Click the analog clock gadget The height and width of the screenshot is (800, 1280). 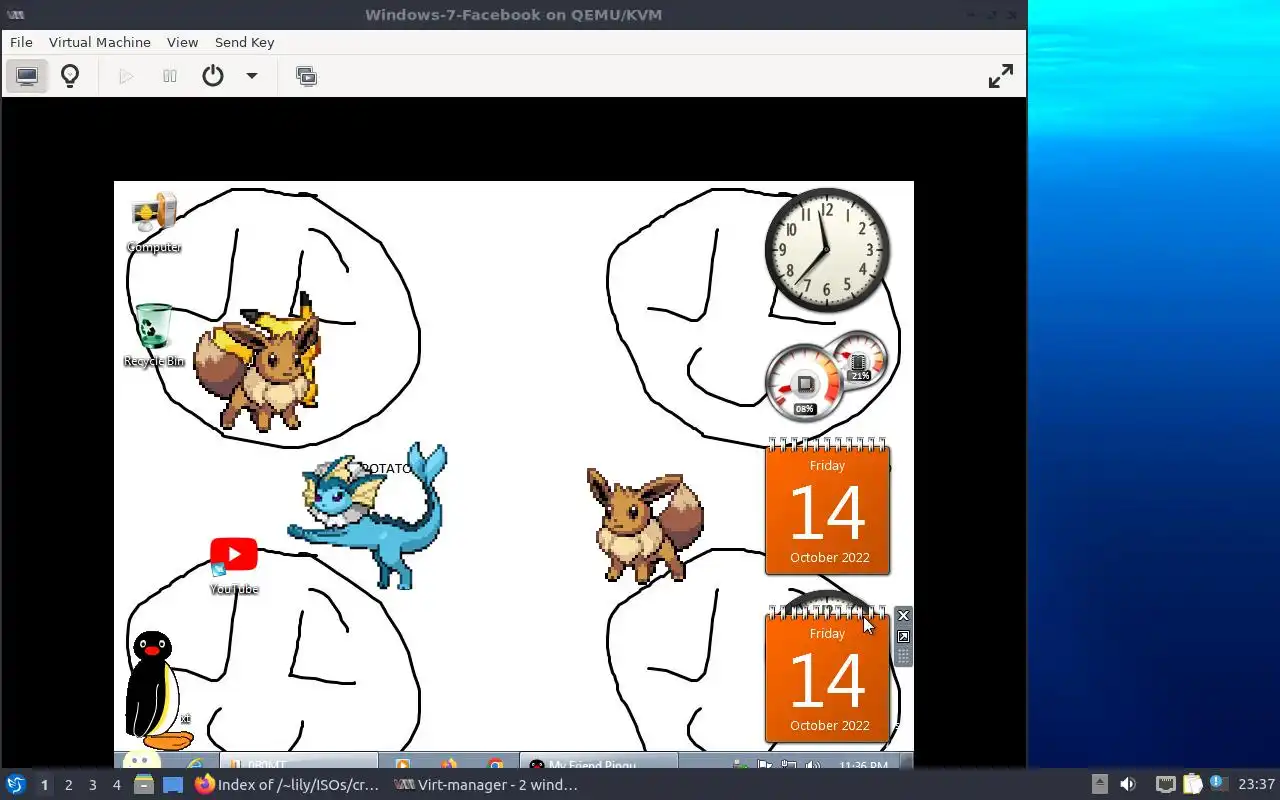827,250
